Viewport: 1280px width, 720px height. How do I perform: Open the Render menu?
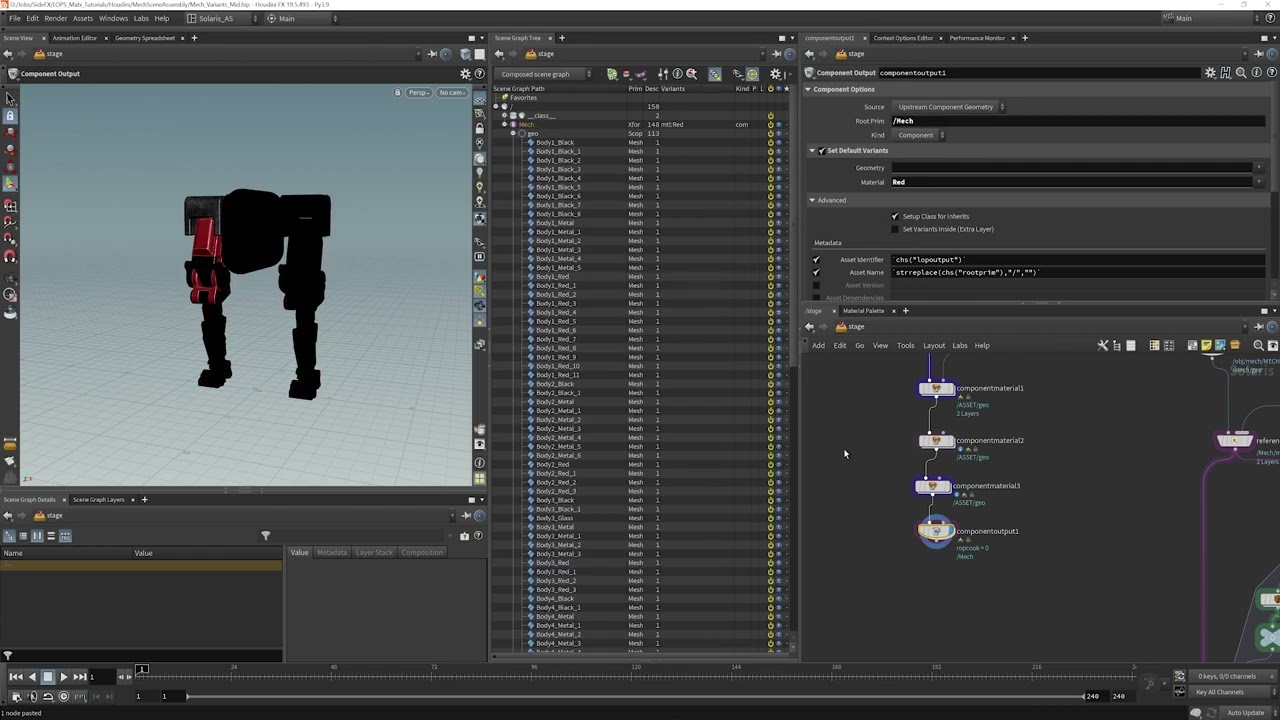(56, 18)
